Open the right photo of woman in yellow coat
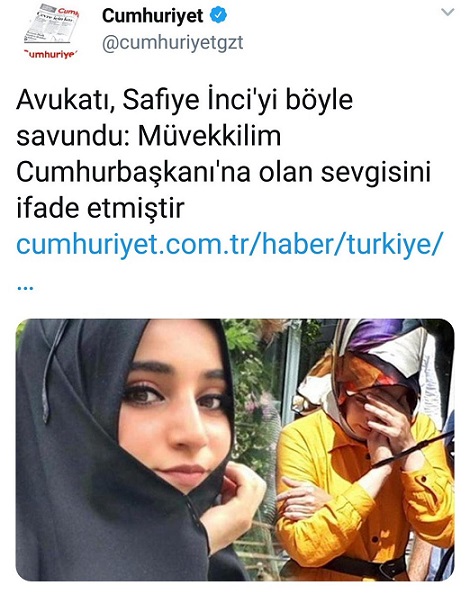470x594 pixels. [365, 450]
